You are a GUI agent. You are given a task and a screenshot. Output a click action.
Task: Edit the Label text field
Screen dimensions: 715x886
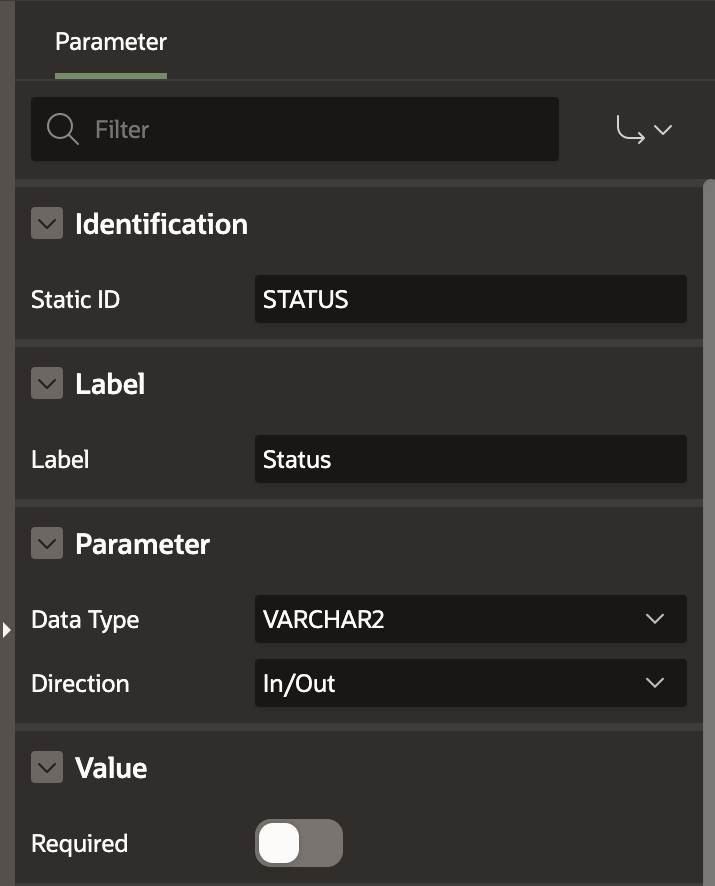tap(470, 459)
